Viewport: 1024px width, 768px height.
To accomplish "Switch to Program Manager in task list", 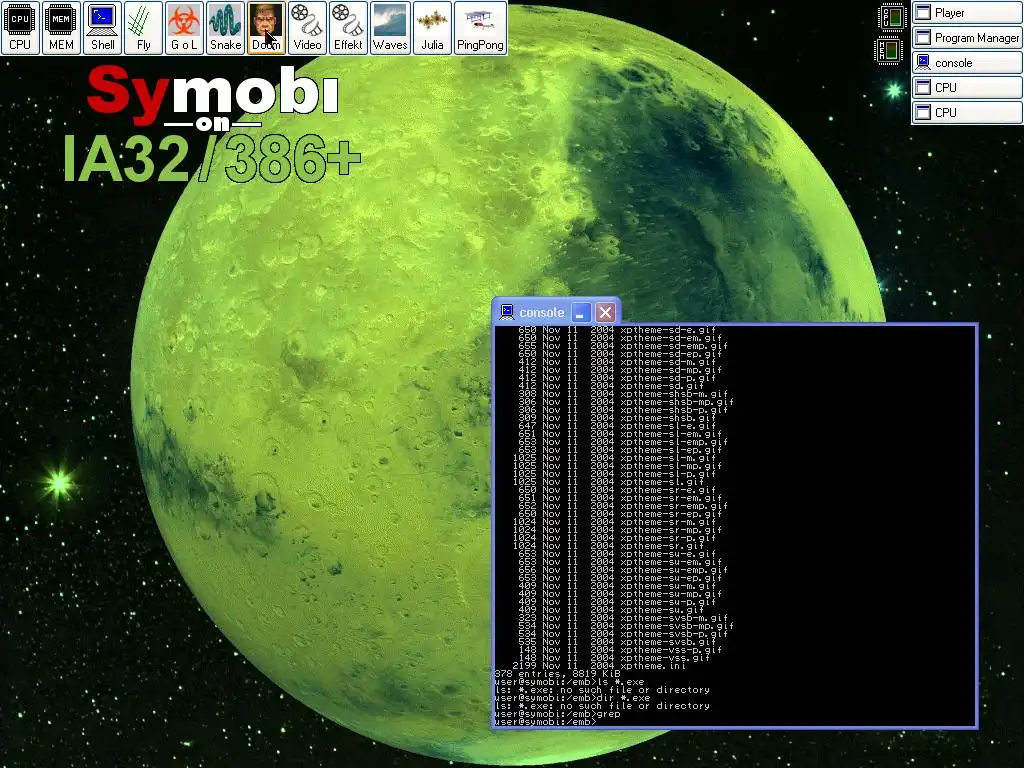I will click(967, 38).
